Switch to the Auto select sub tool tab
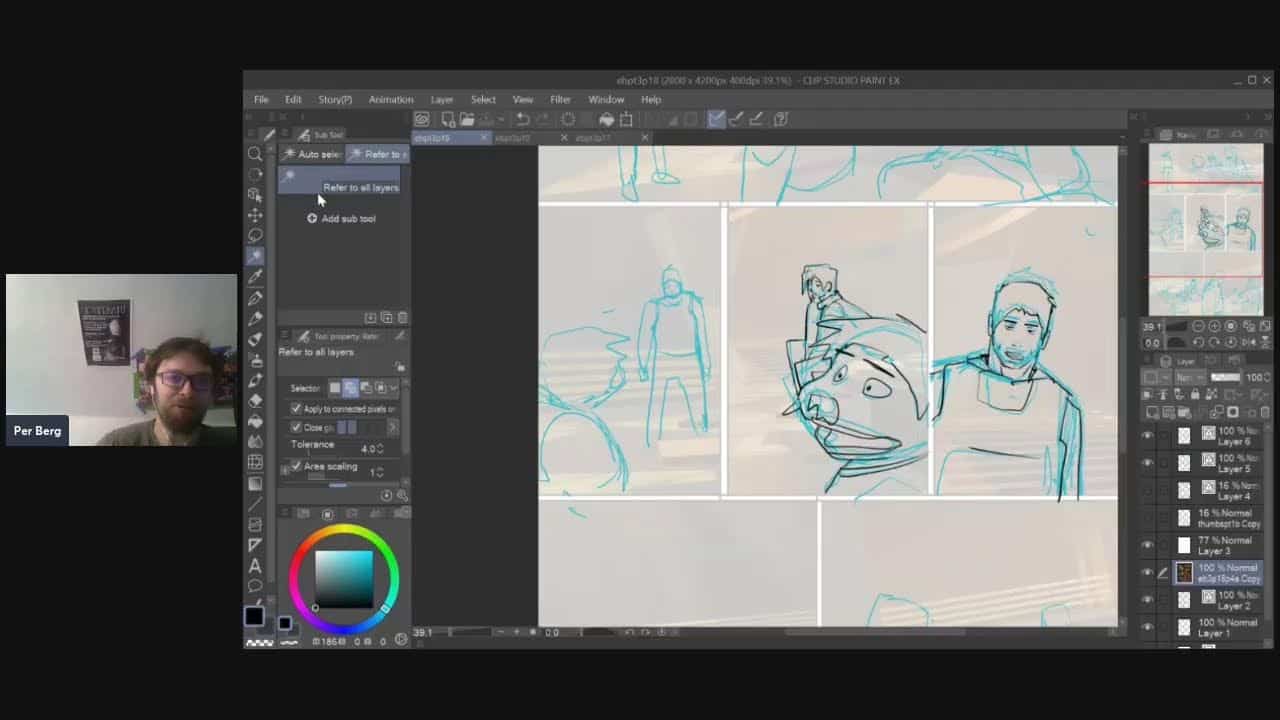1280x720 pixels. coord(312,154)
